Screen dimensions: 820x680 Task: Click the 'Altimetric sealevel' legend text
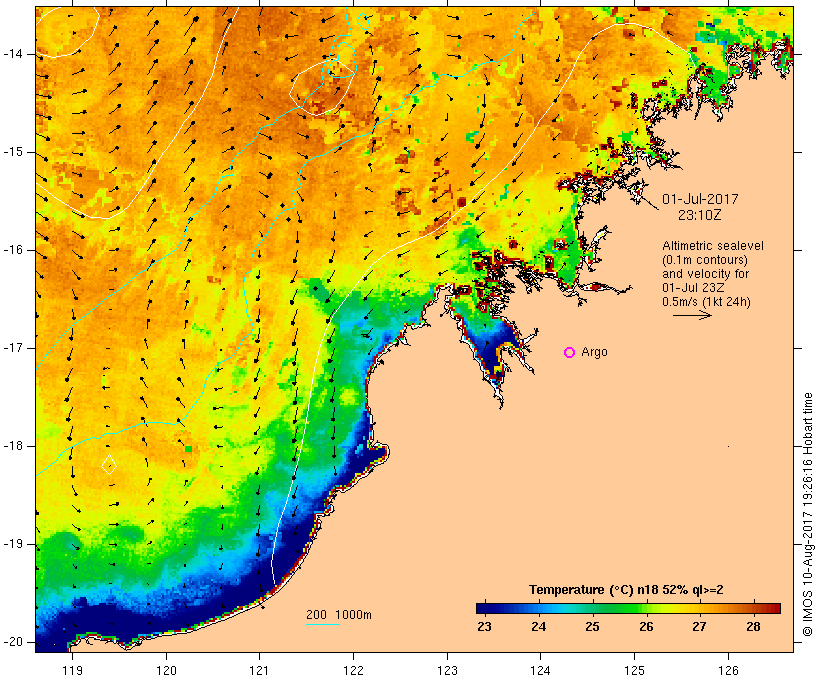point(713,246)
